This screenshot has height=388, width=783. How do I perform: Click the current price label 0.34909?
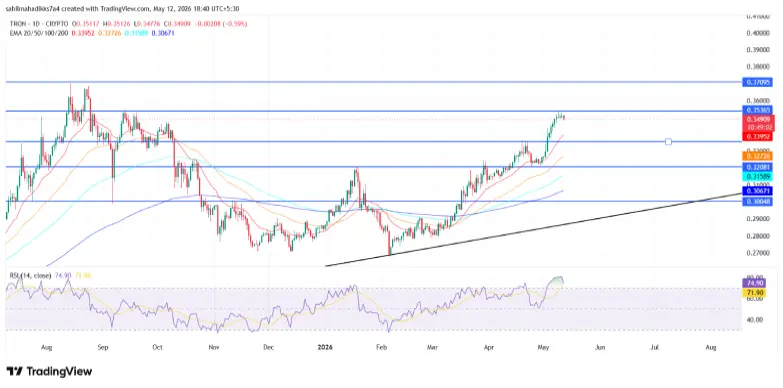[758, 119]
